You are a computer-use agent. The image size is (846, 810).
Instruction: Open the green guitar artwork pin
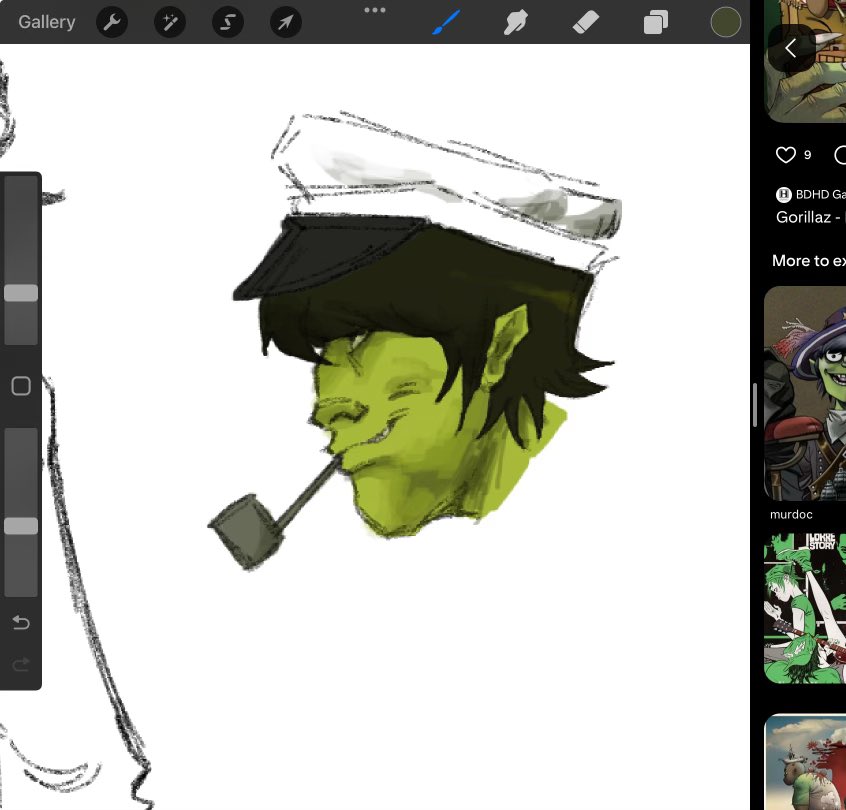[x=805, y=608]
